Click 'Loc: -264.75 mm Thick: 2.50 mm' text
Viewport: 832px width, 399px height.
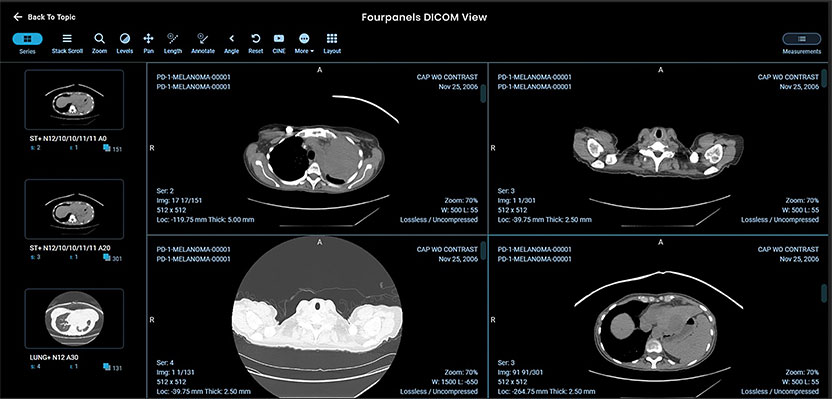[x=547, y=392]
